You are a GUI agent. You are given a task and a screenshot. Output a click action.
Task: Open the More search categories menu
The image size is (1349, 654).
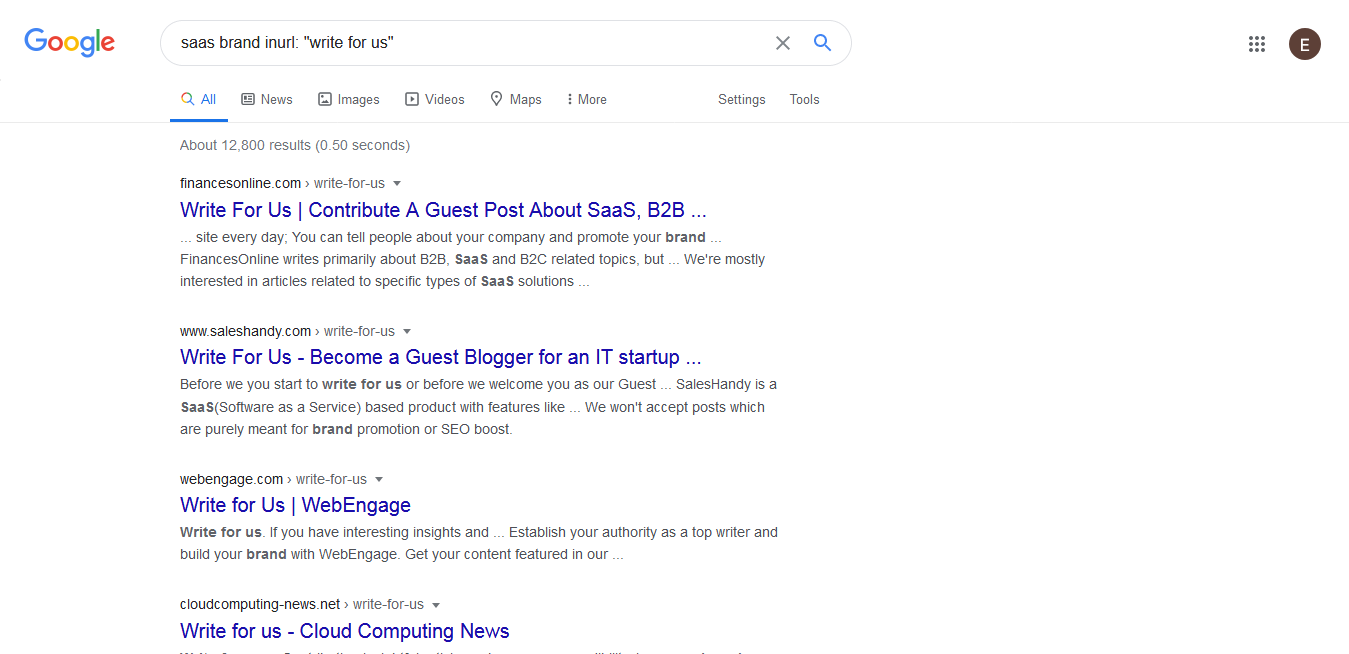(x=586, y=99)
